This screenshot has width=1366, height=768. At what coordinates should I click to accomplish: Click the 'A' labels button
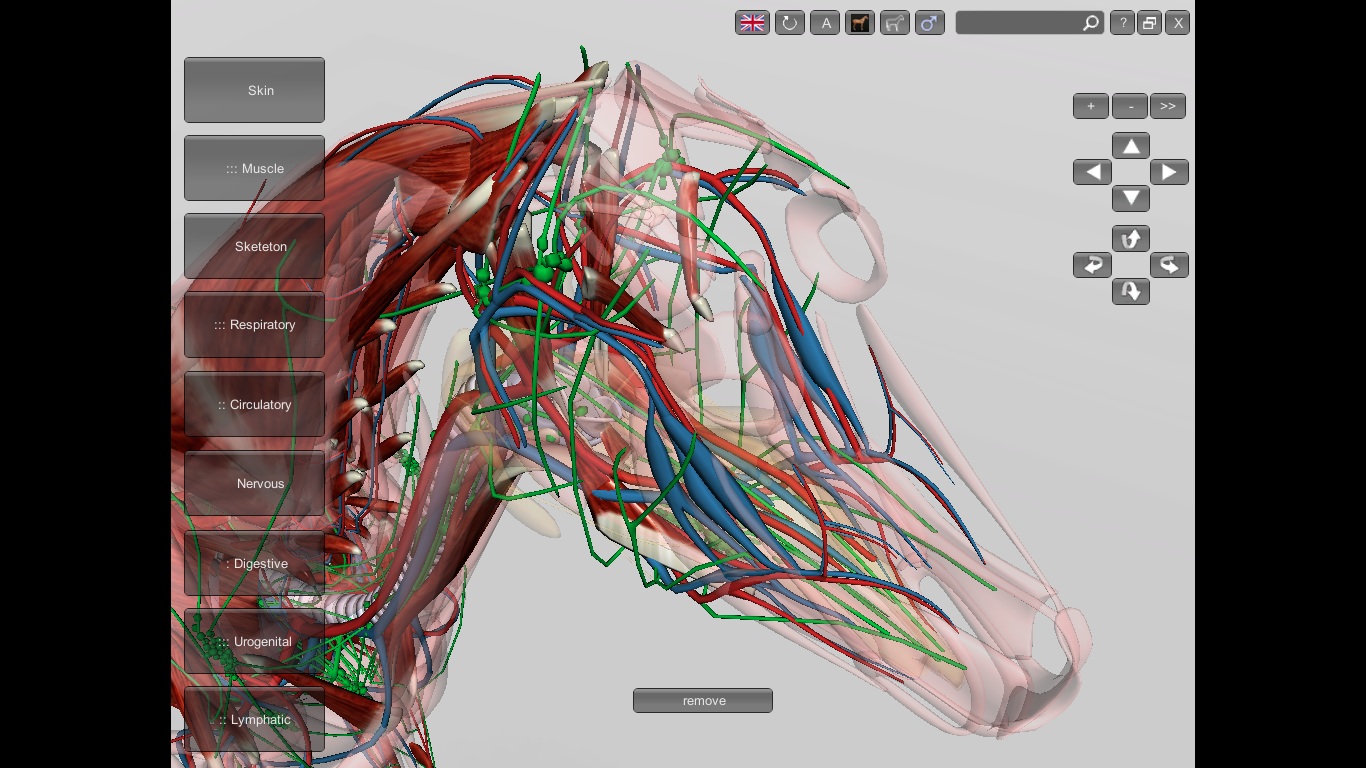(824, 23)
